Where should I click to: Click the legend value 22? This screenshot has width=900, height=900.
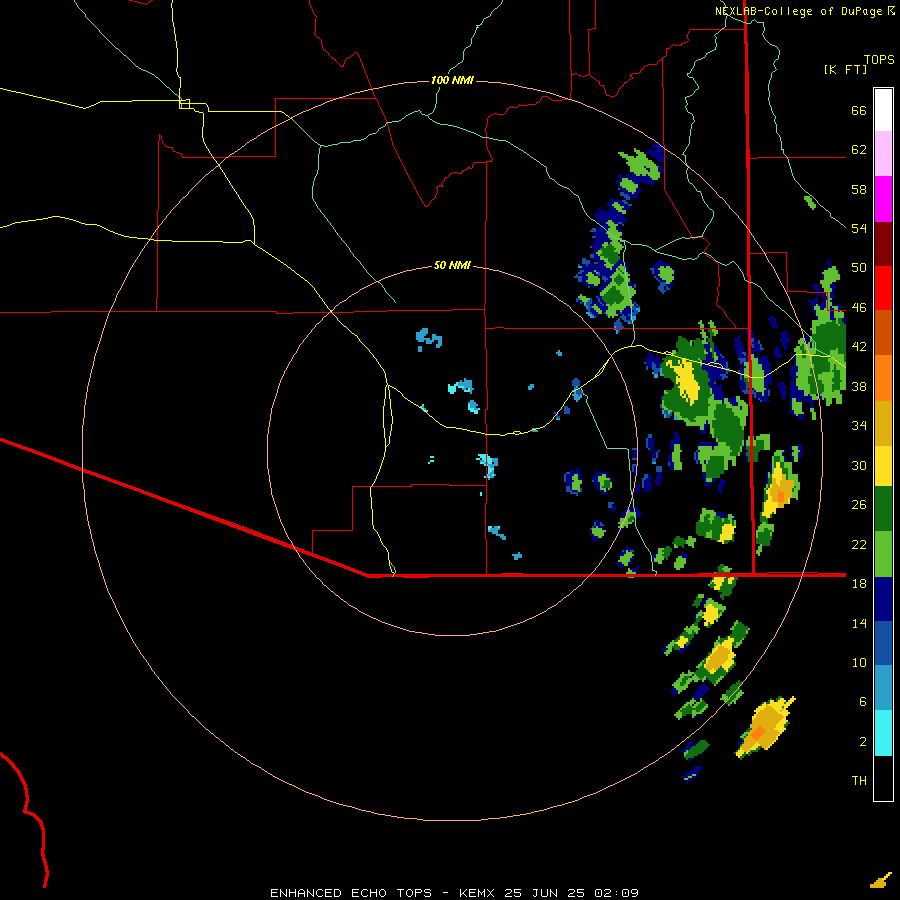[x=859, y=544]
